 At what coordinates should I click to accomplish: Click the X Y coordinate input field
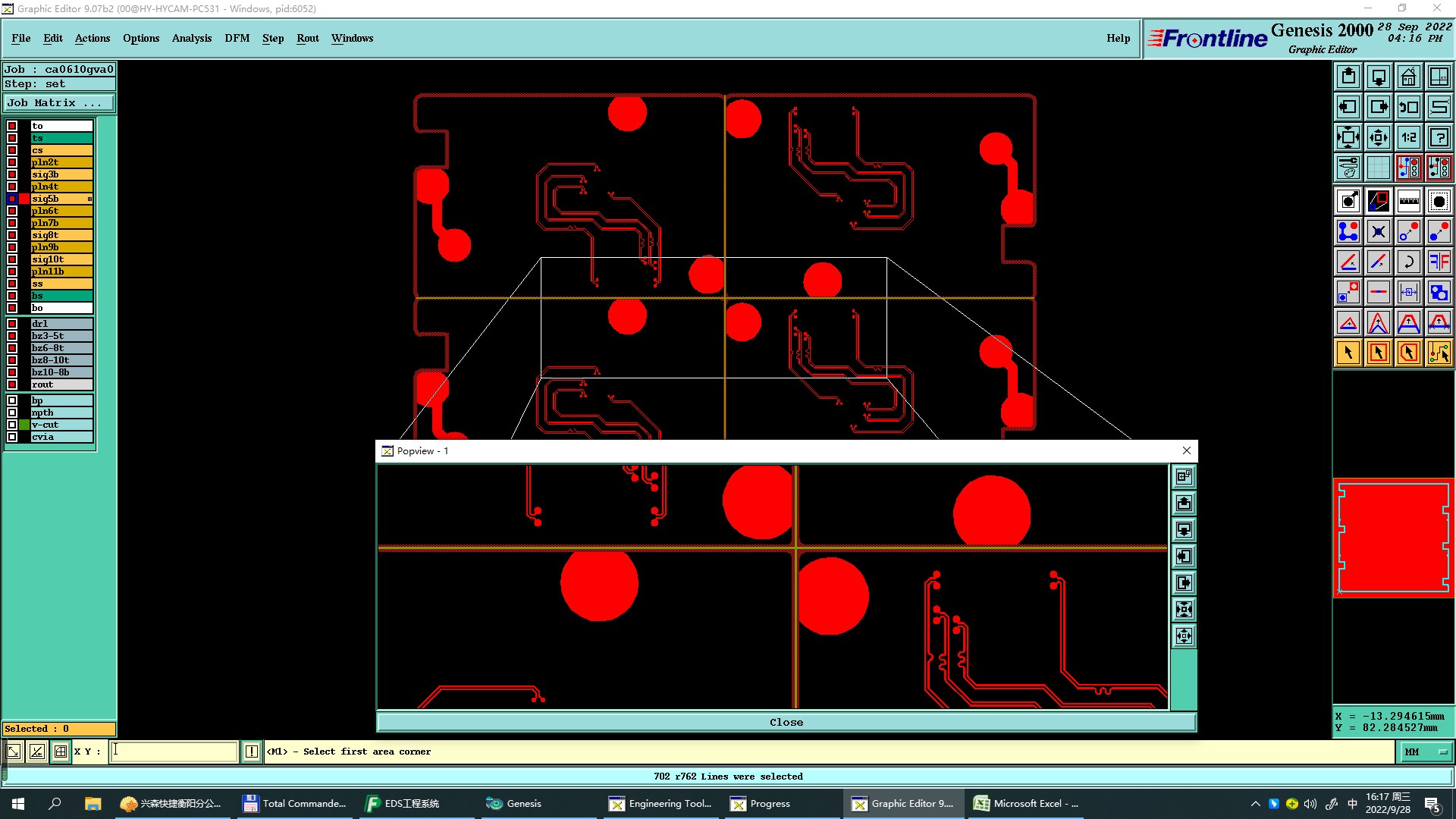[x=174, y=752]
